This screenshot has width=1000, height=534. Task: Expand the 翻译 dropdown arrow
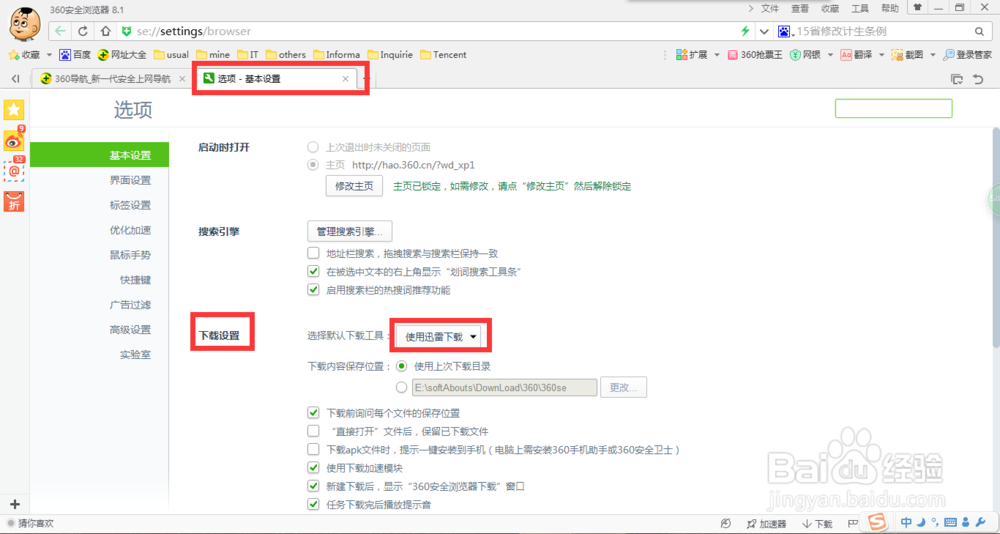coord(881,55)
